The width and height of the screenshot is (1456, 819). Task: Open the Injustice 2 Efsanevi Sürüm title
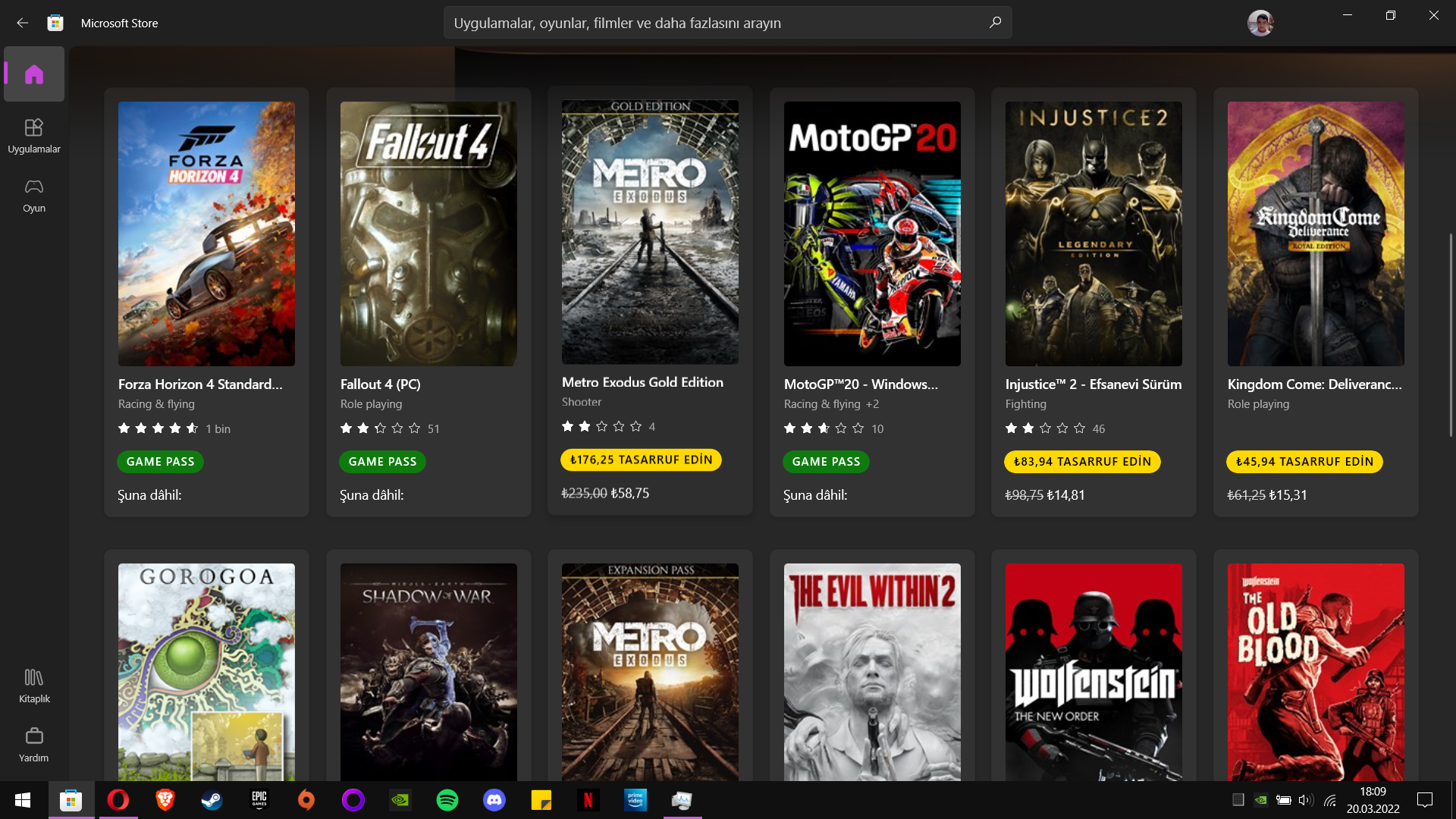tap(1093, 384)
